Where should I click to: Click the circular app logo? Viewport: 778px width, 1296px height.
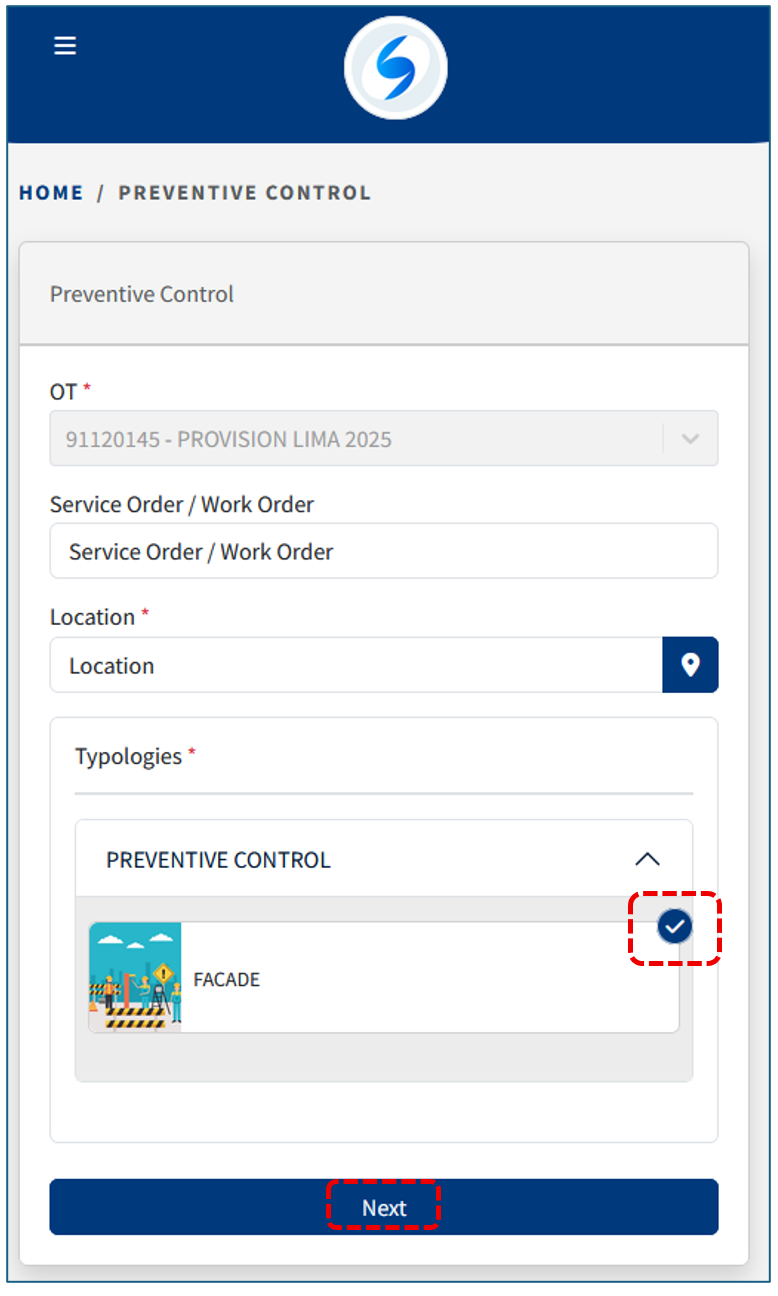[395, 68]
